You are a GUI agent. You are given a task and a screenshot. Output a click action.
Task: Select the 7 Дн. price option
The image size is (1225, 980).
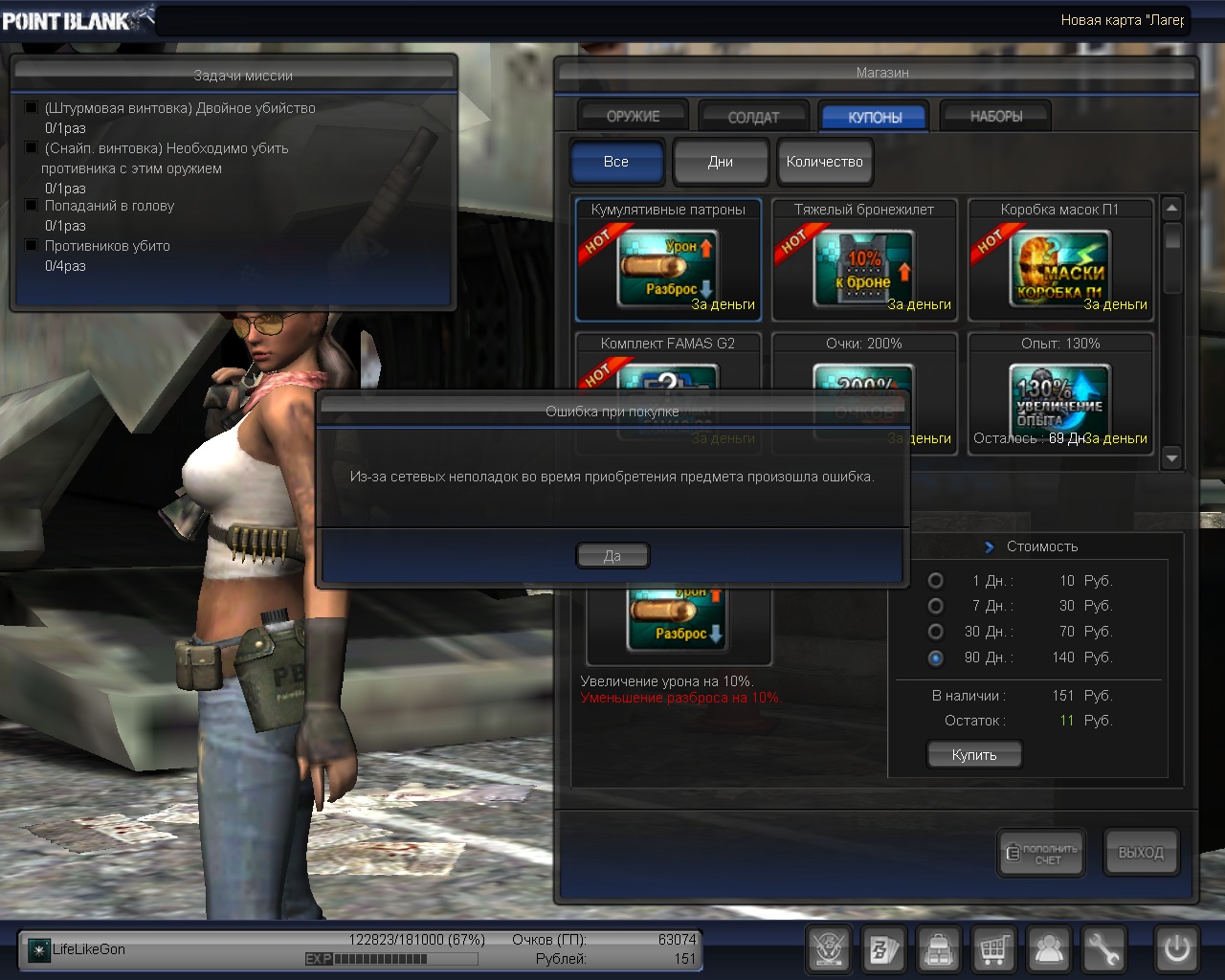point(936,606)
